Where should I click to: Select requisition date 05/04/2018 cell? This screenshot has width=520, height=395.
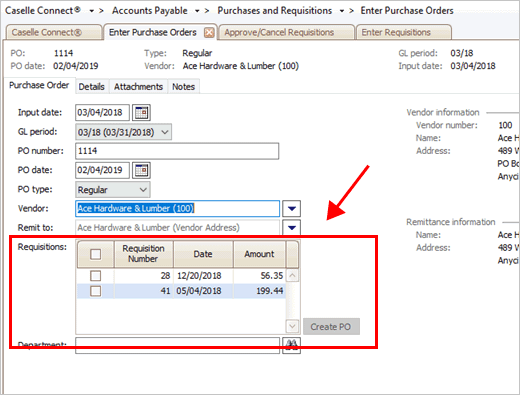point(203,291)
